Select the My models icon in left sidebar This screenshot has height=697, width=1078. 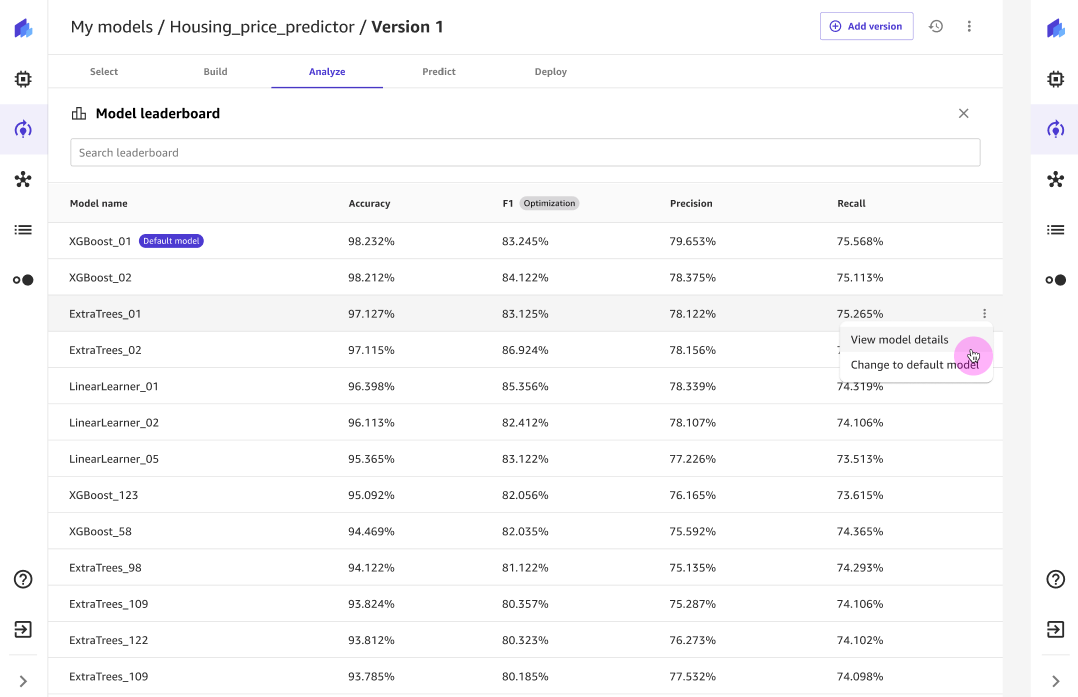23,129
